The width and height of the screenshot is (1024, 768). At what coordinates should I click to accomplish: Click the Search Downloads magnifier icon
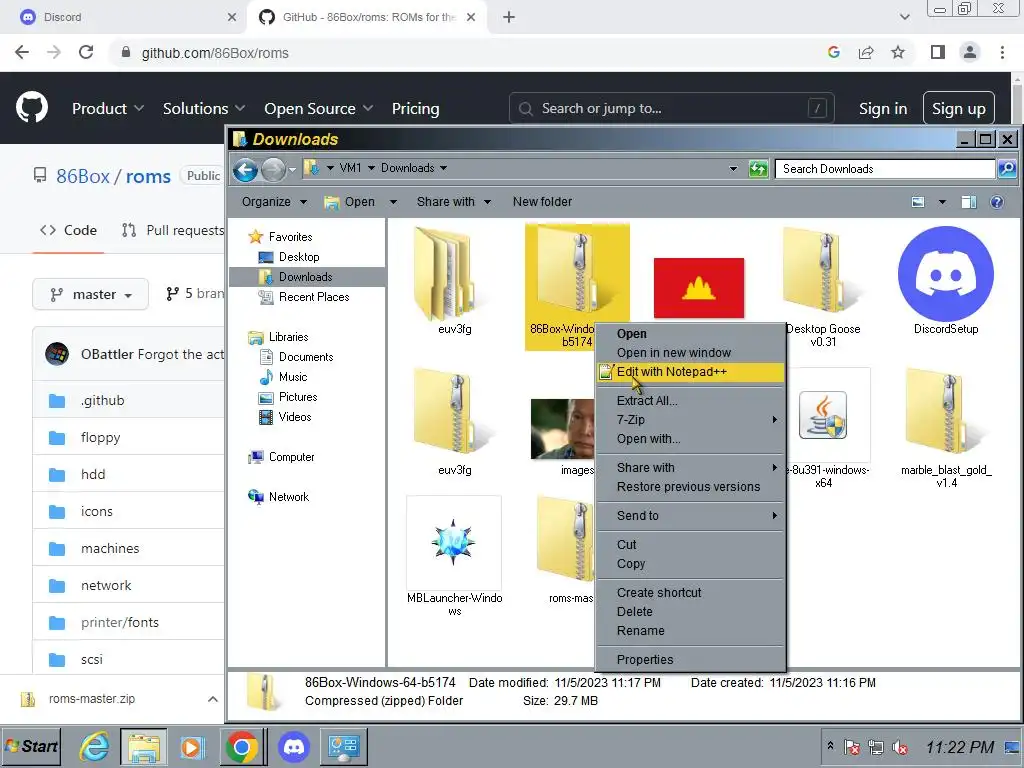click(x=1007, y=169)
